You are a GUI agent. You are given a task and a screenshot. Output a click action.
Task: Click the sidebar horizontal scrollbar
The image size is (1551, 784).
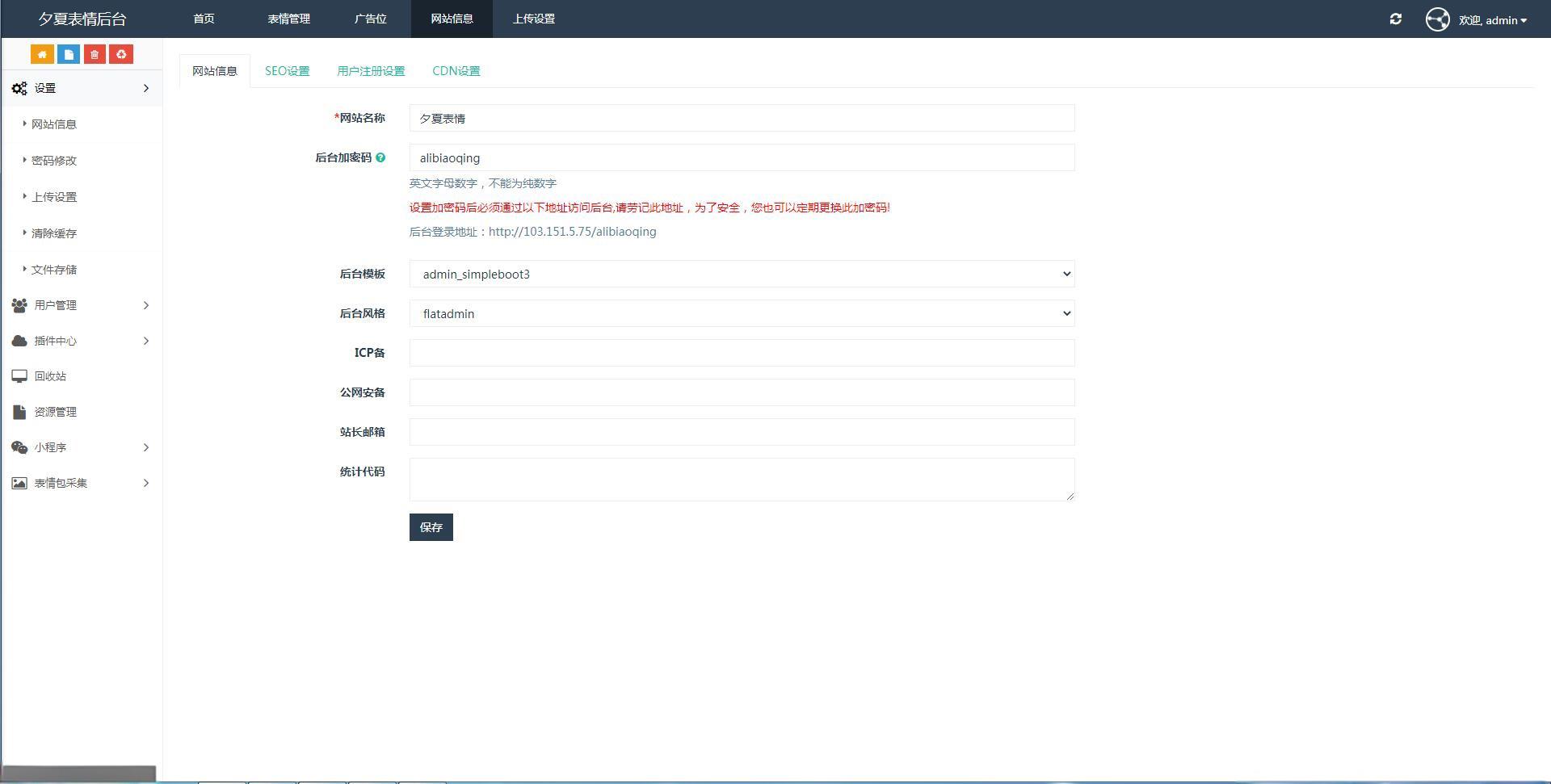[78, 774]
